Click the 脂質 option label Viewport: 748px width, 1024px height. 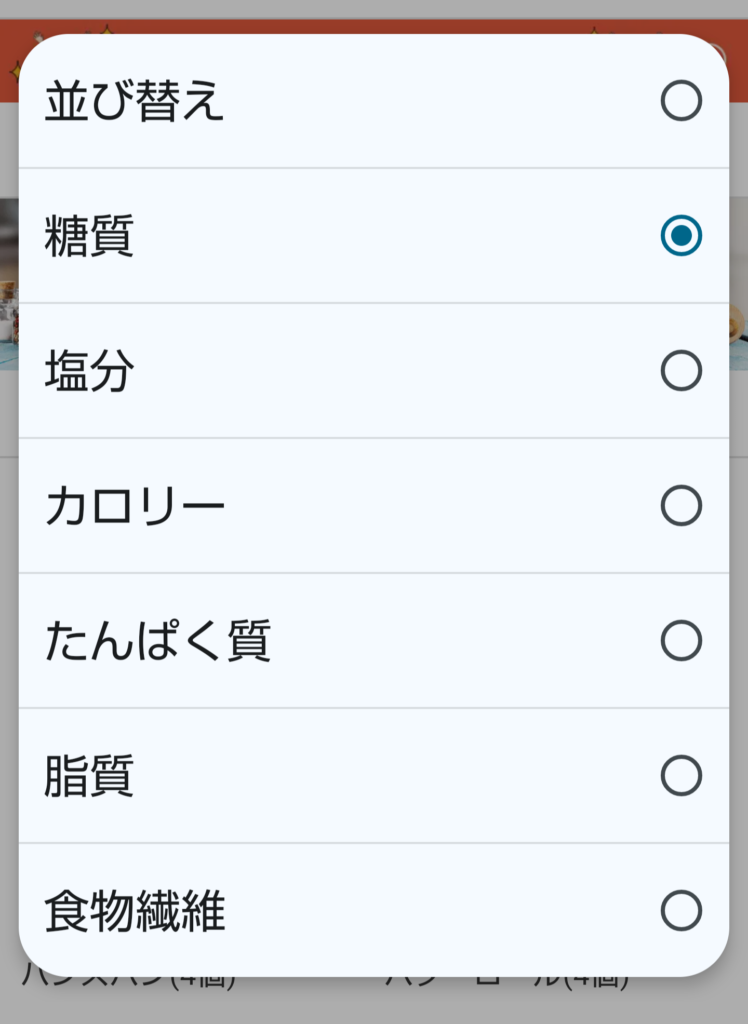tap(89, 777)
